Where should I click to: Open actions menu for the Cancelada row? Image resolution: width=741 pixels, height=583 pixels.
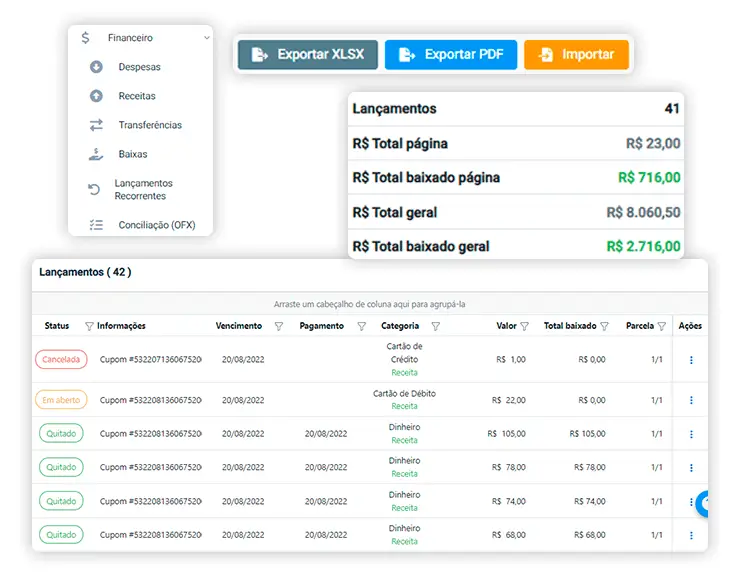click(x=691, y=360)
